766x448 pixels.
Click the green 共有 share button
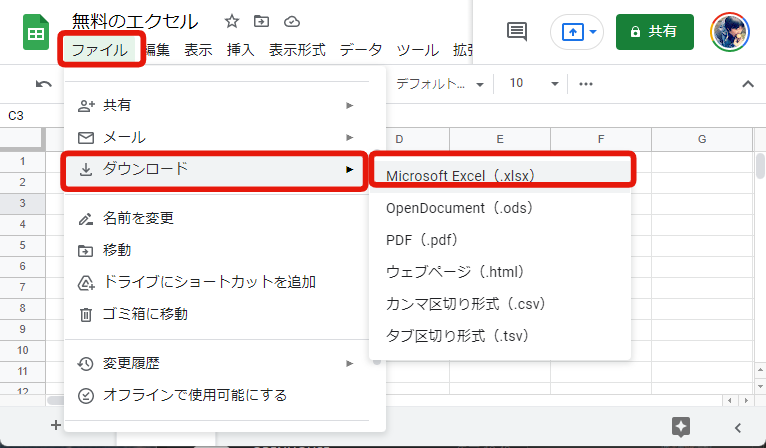click(654, 32)
